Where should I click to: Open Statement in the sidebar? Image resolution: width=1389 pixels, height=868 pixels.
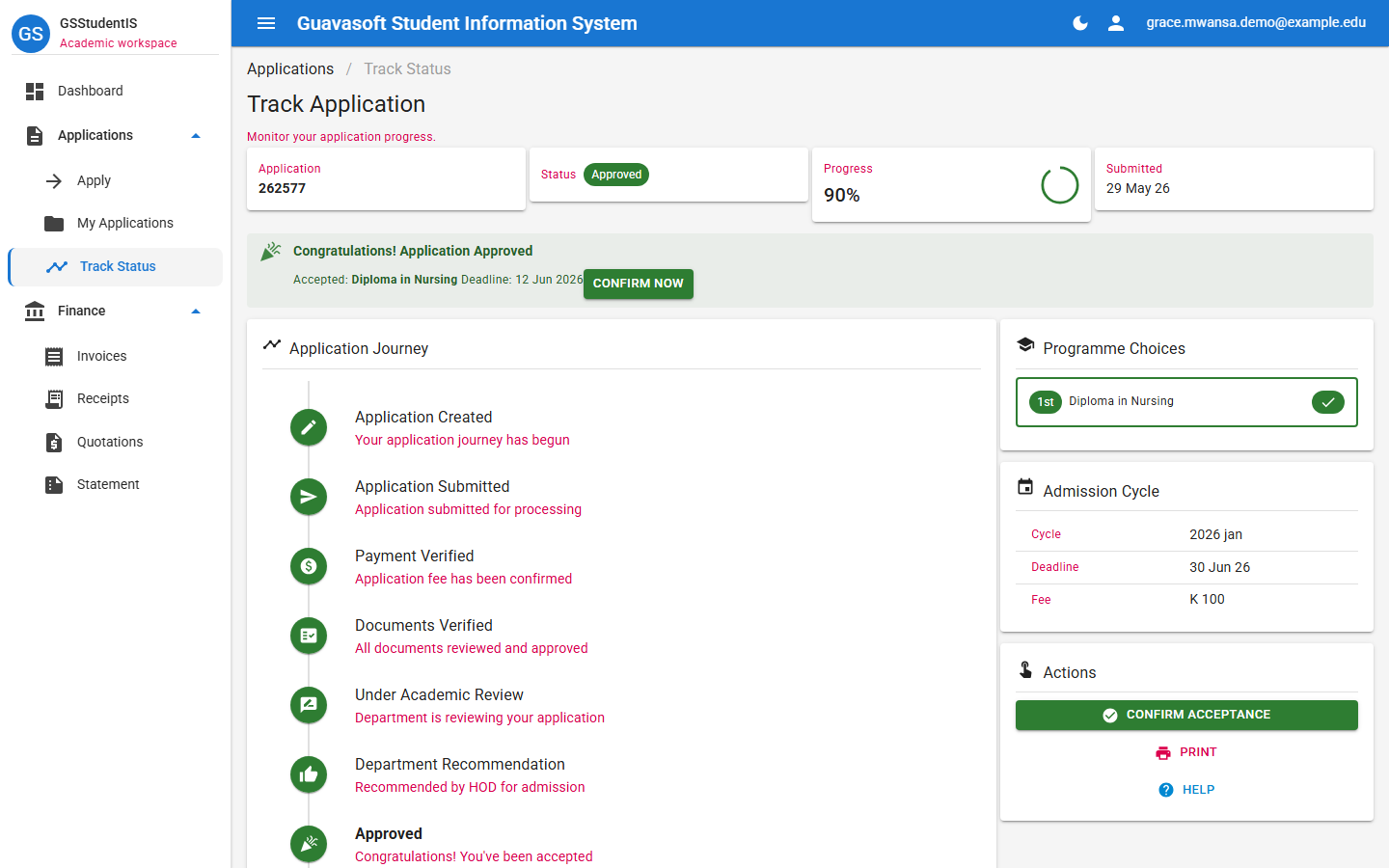click(116, 484)
